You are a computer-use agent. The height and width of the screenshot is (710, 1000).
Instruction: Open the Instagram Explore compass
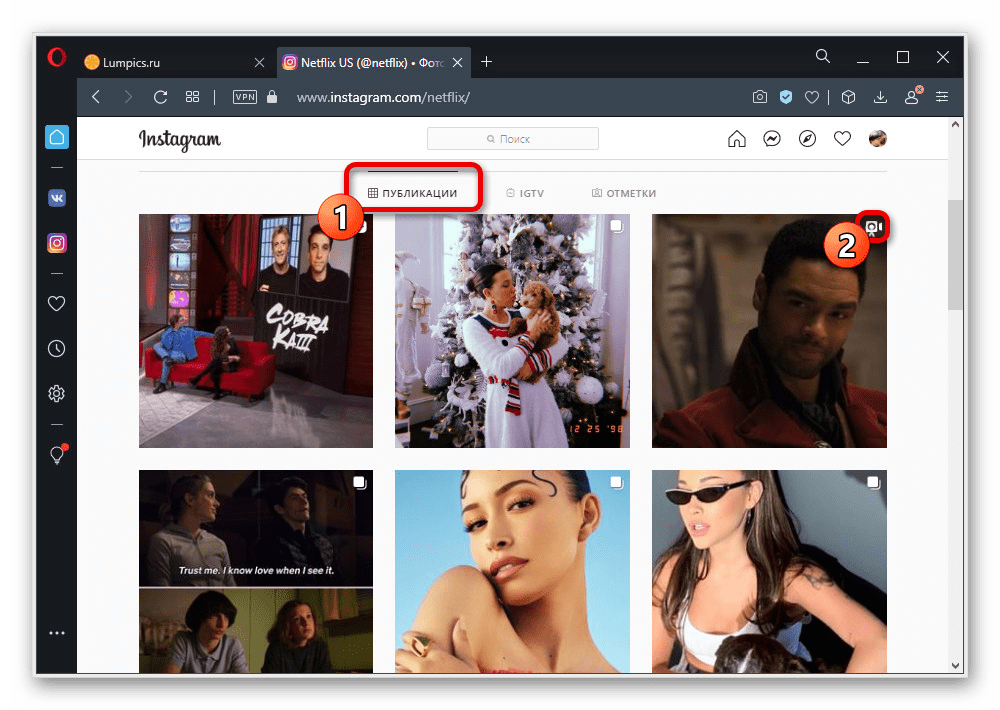tap(807, 138)
